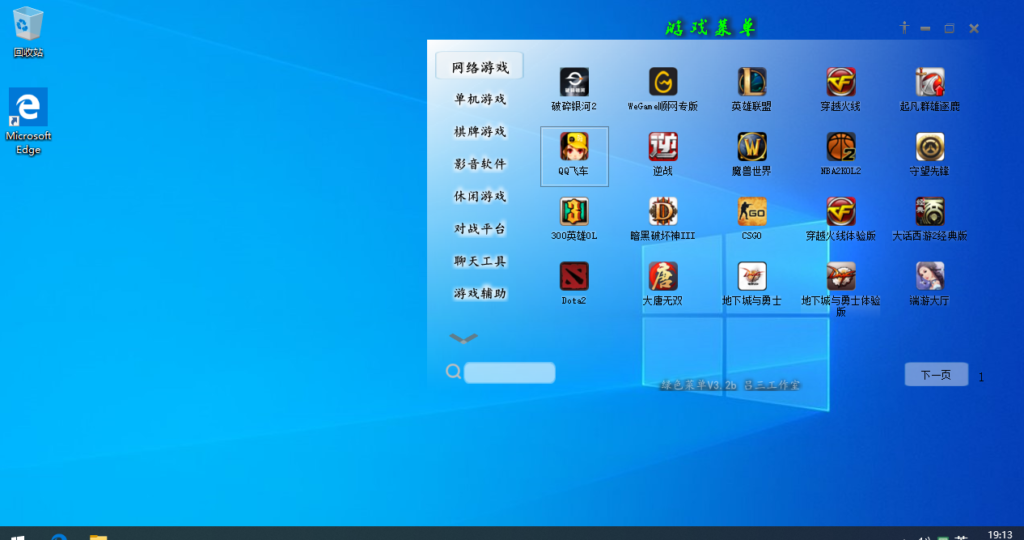Open 起凡群雄逐鹿 game icon
Image resolution: width=1024 pixels, height=540 pixels.
pyautogui.click(x=929, y=82)
